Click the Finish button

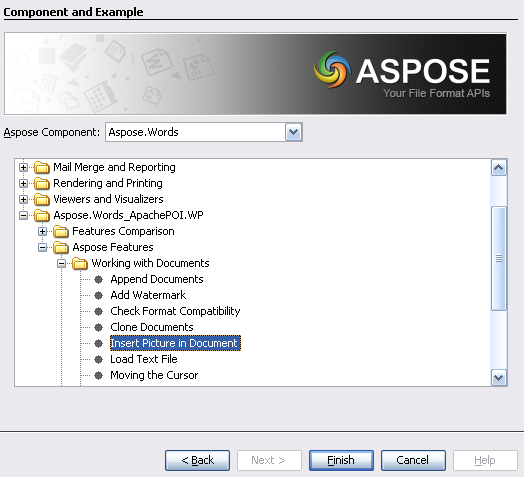point(341,460)
